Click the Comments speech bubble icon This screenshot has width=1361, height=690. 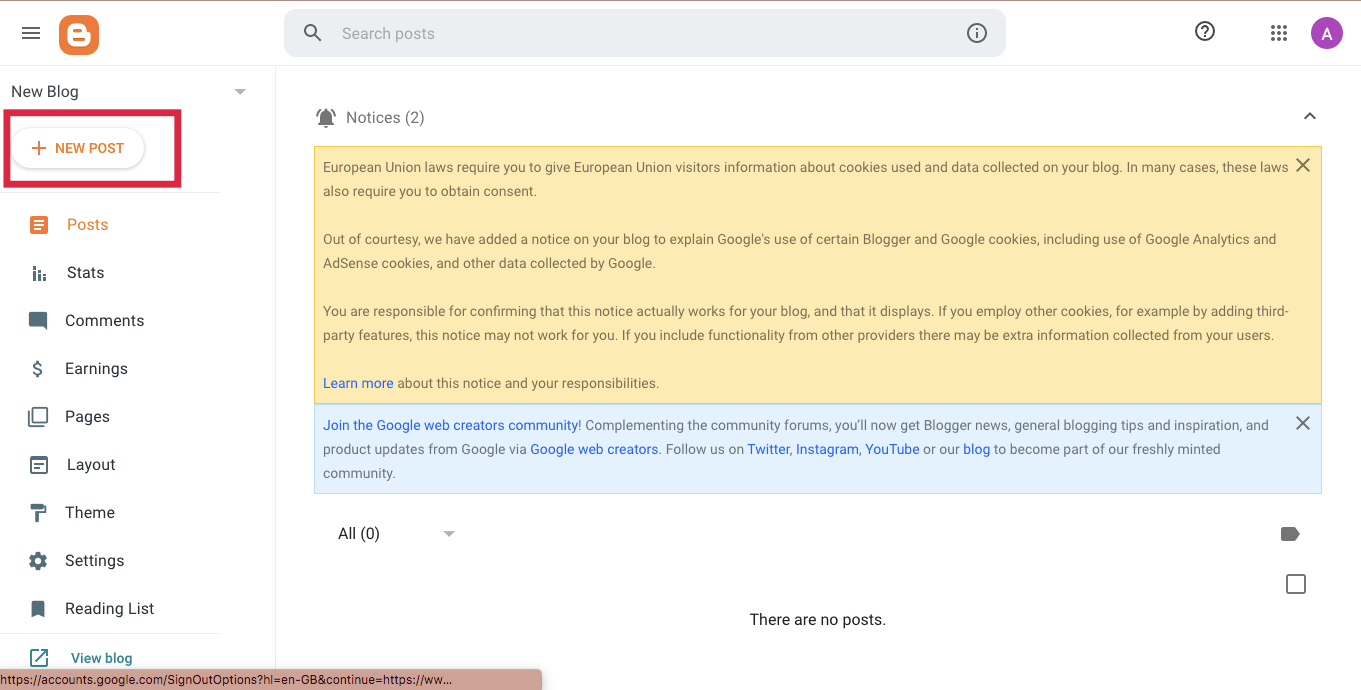coord(38,321)
